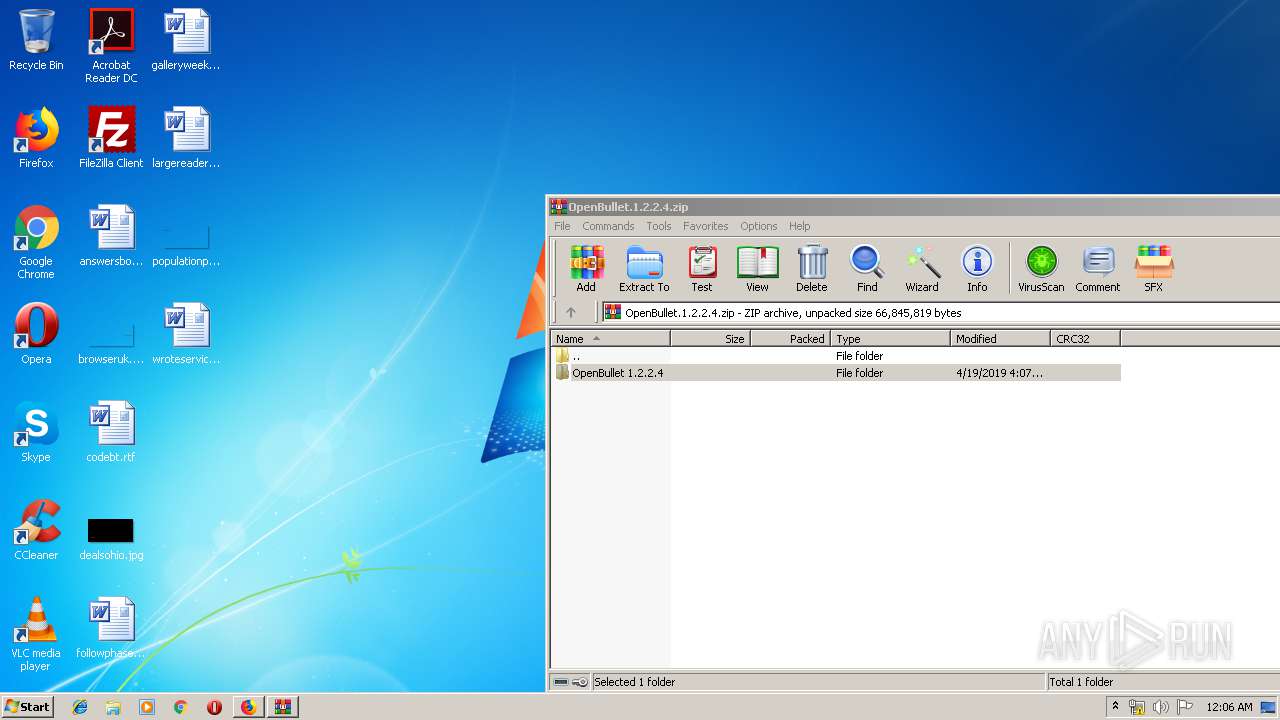Select Acrobat Reader DC desktop icon

[111, 46]
